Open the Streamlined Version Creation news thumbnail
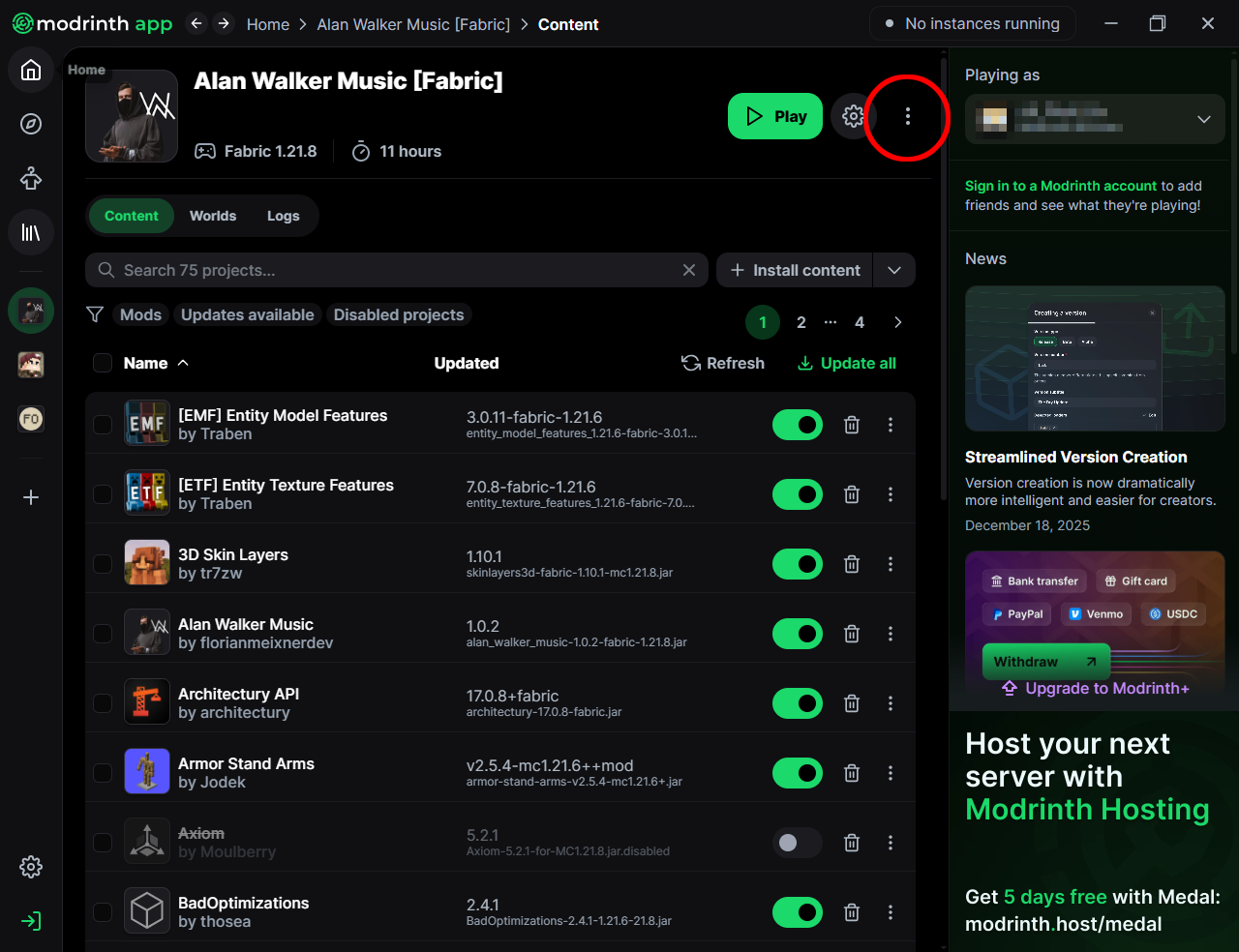The image size is (1239, 952). point(1095,359)
